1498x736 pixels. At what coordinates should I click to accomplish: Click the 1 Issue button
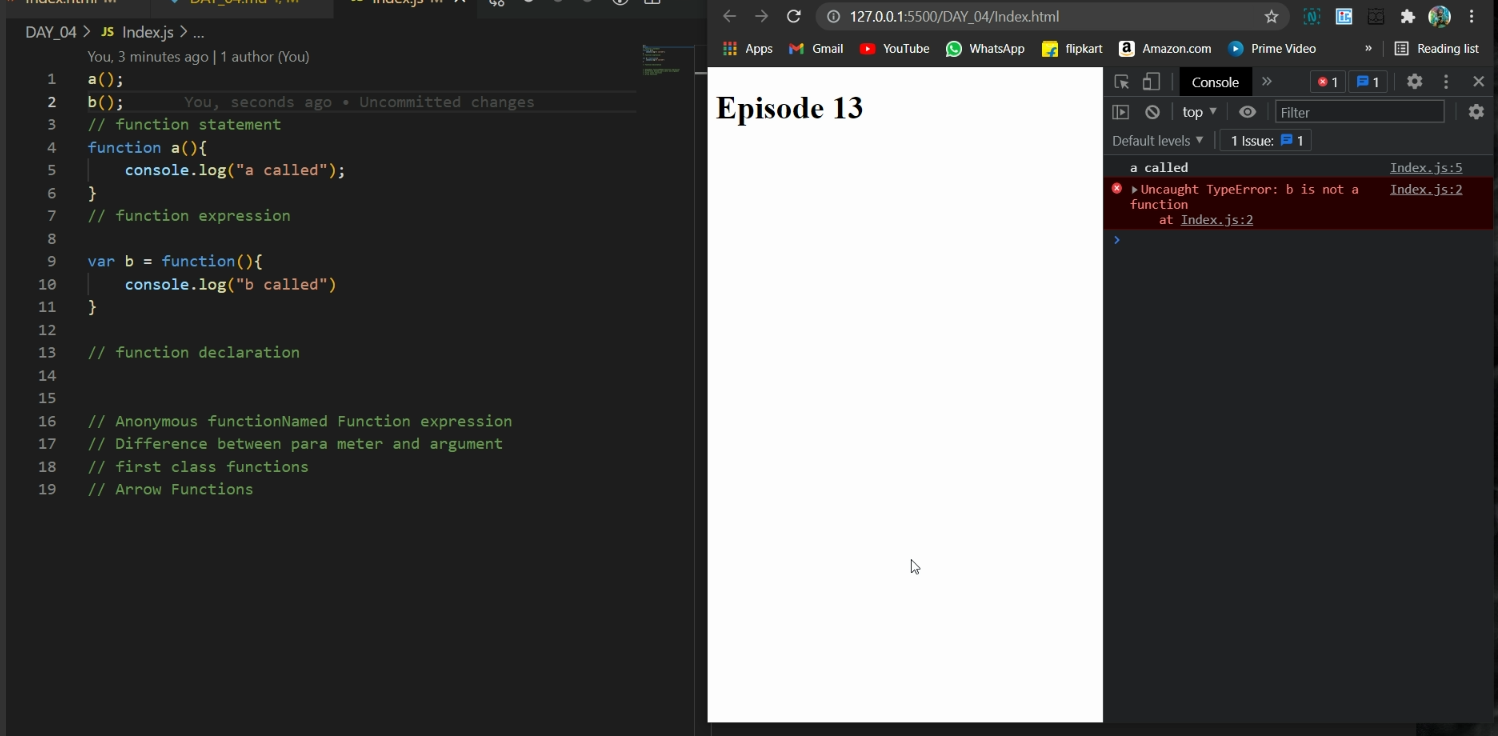point(1266,141)
